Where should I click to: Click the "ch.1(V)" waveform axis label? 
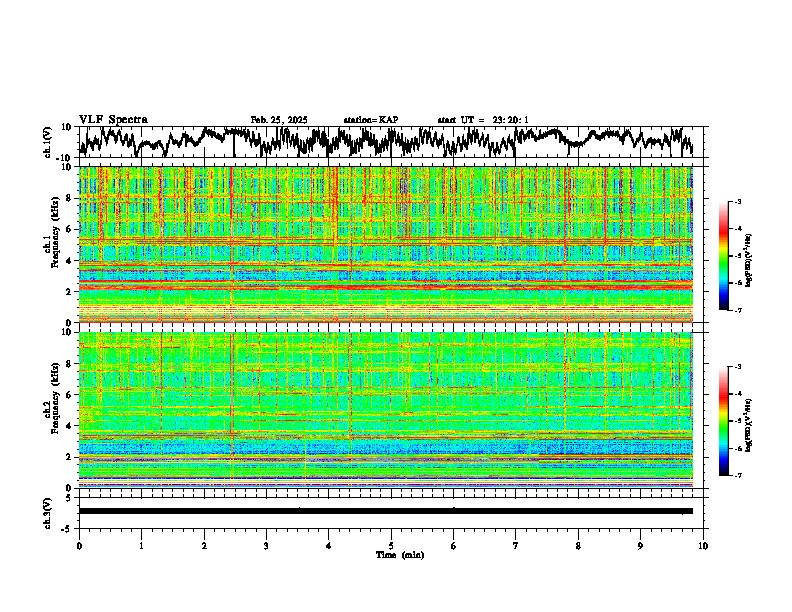click(48, 142)
